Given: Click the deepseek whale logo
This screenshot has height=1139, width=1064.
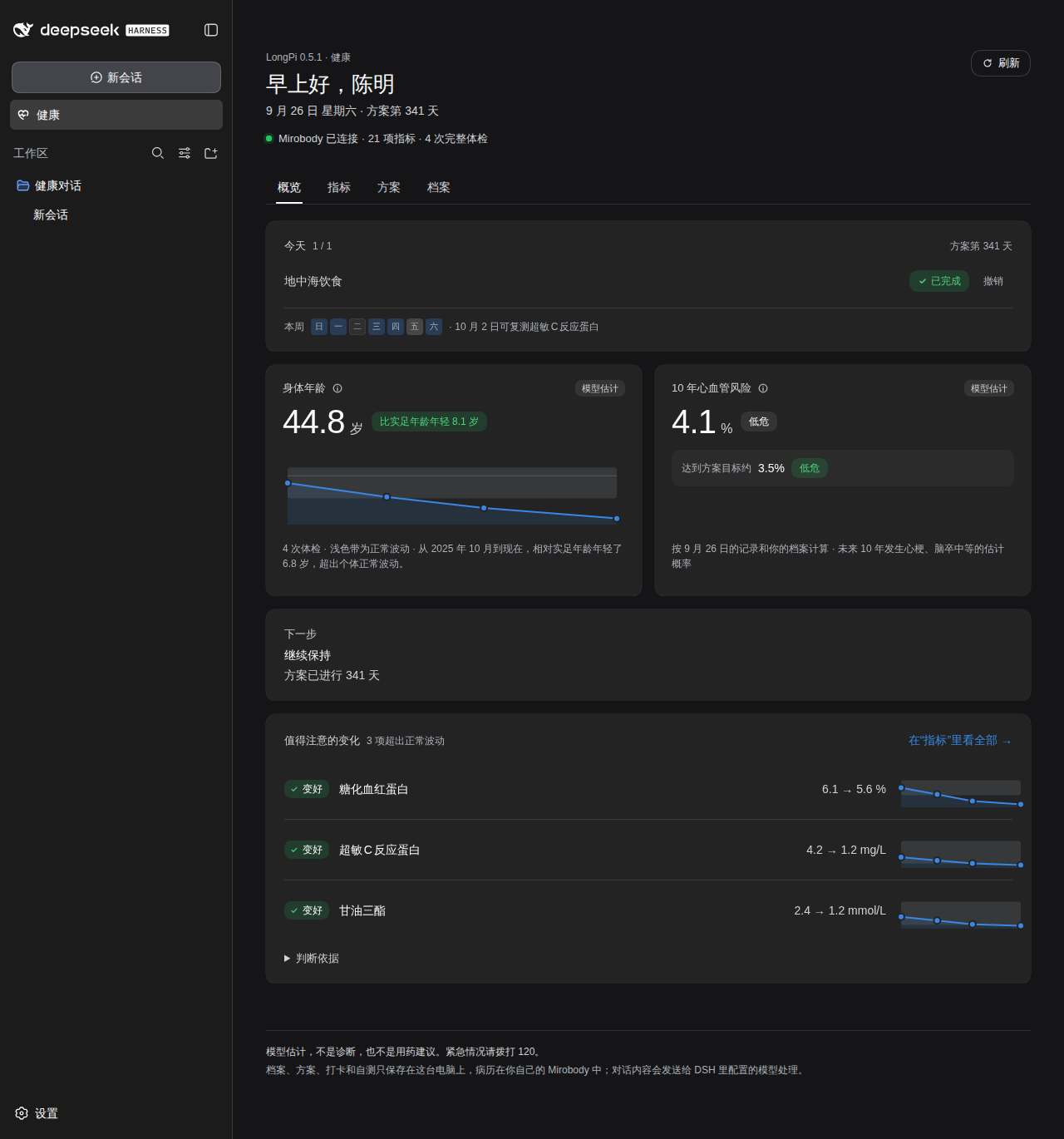Looking at the screenshot, I should (23, 30).
